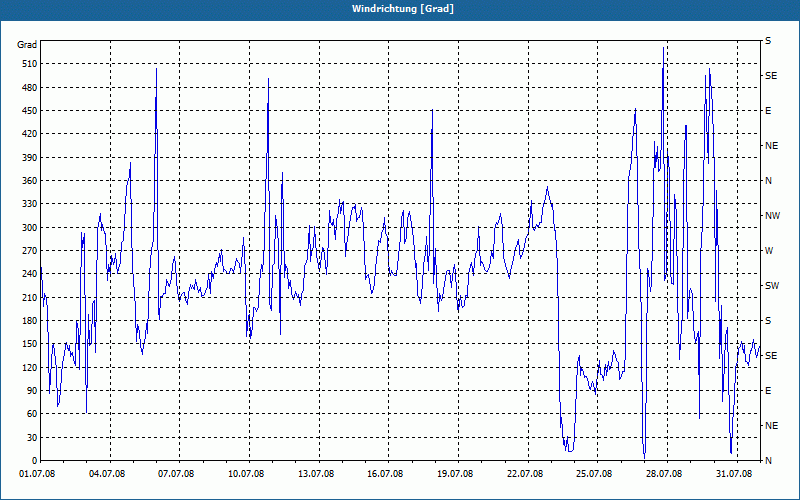The height and width of the screenshot is (500, 800).
Task: Pick the 180 y-axis tick label
Action: (30, 321)
